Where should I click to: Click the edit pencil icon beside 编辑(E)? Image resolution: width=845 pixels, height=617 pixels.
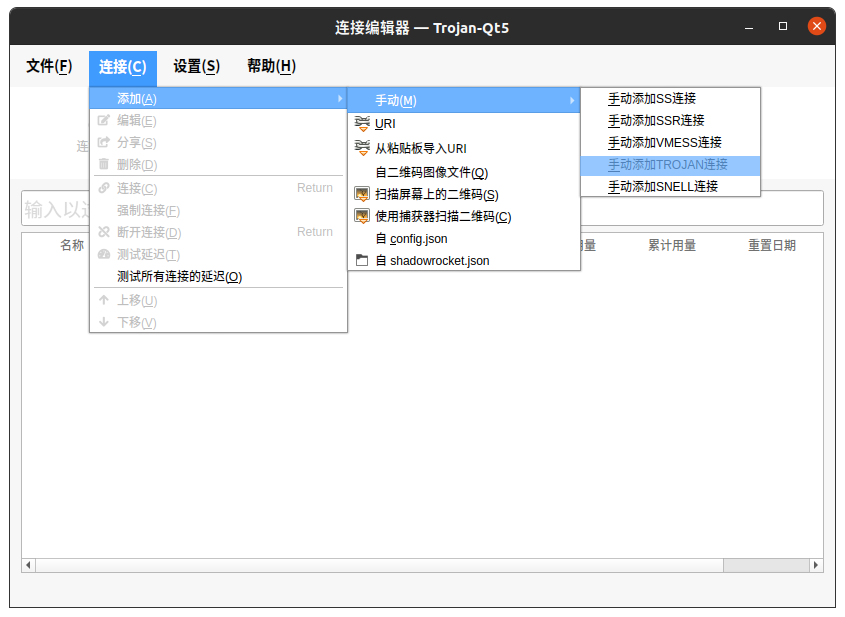[x=103, y=120]
